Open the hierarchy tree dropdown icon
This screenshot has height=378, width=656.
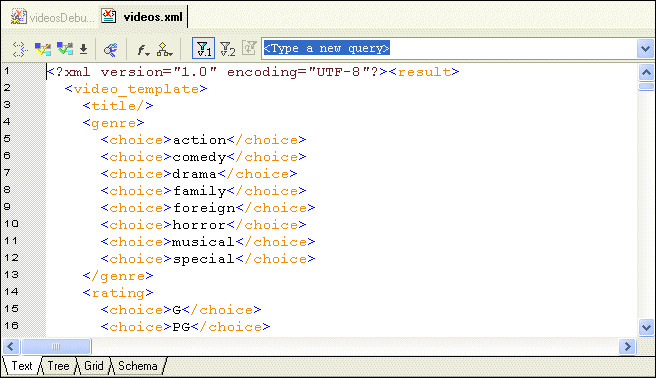164,50
